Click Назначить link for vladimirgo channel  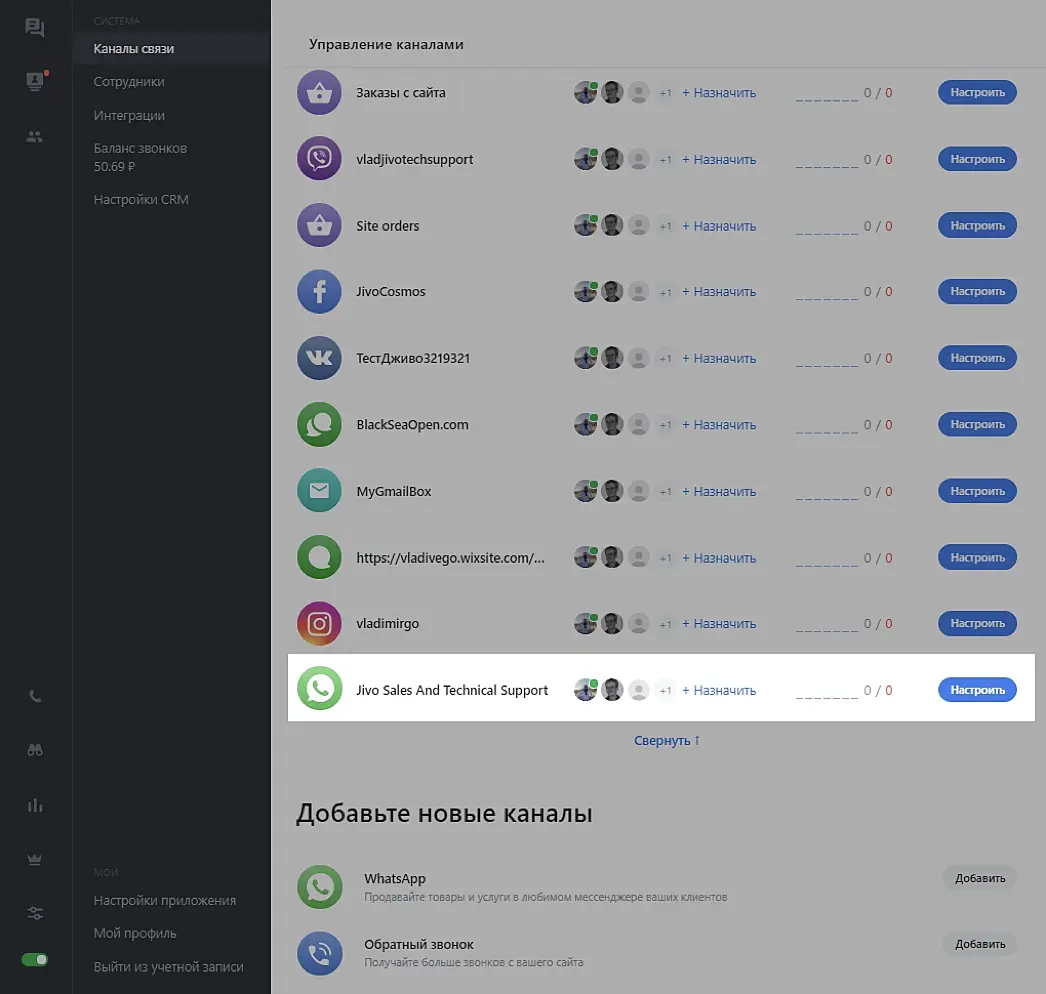[x=719, y=624]
